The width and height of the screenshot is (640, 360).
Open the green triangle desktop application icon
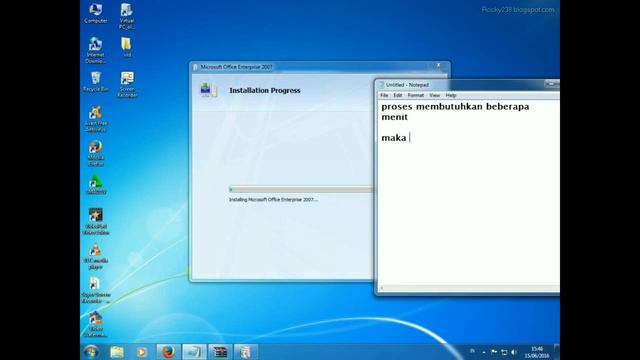coord(96,184)
